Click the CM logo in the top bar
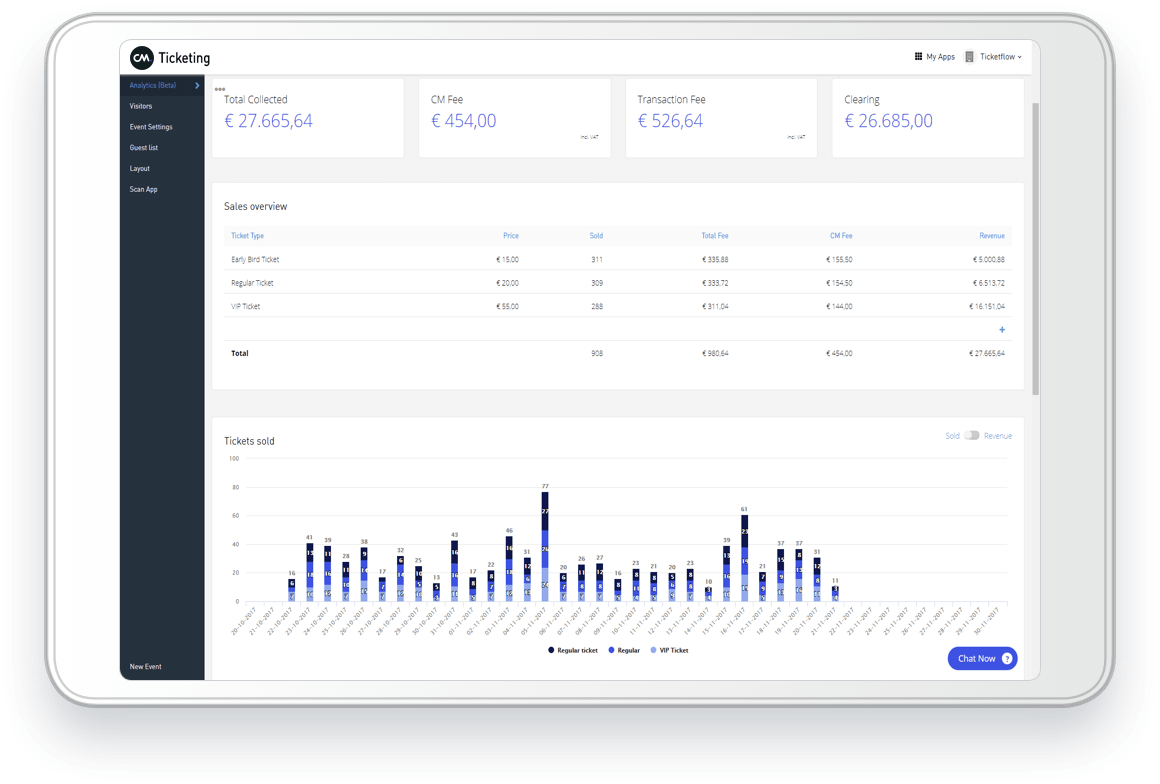The image size is (1160, 784). (138, 58)
